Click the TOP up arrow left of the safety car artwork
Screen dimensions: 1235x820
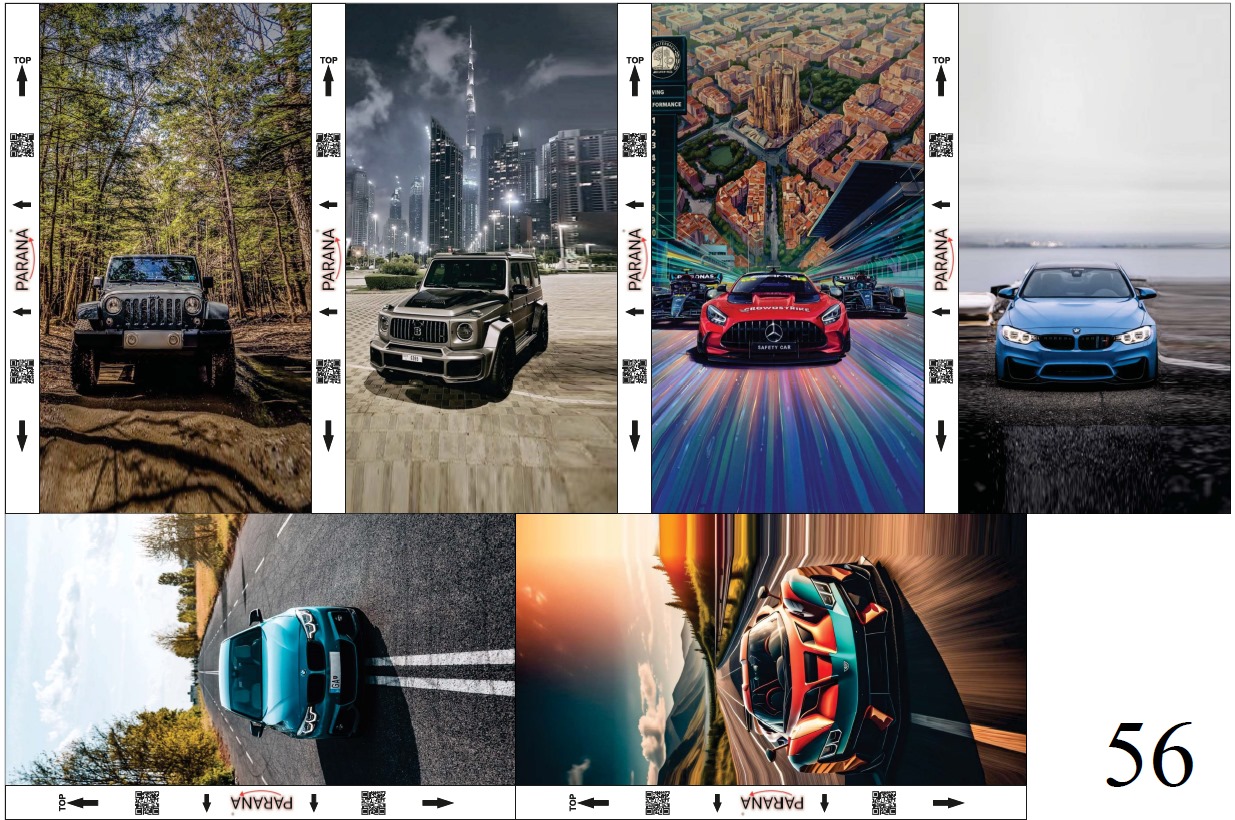634,77
